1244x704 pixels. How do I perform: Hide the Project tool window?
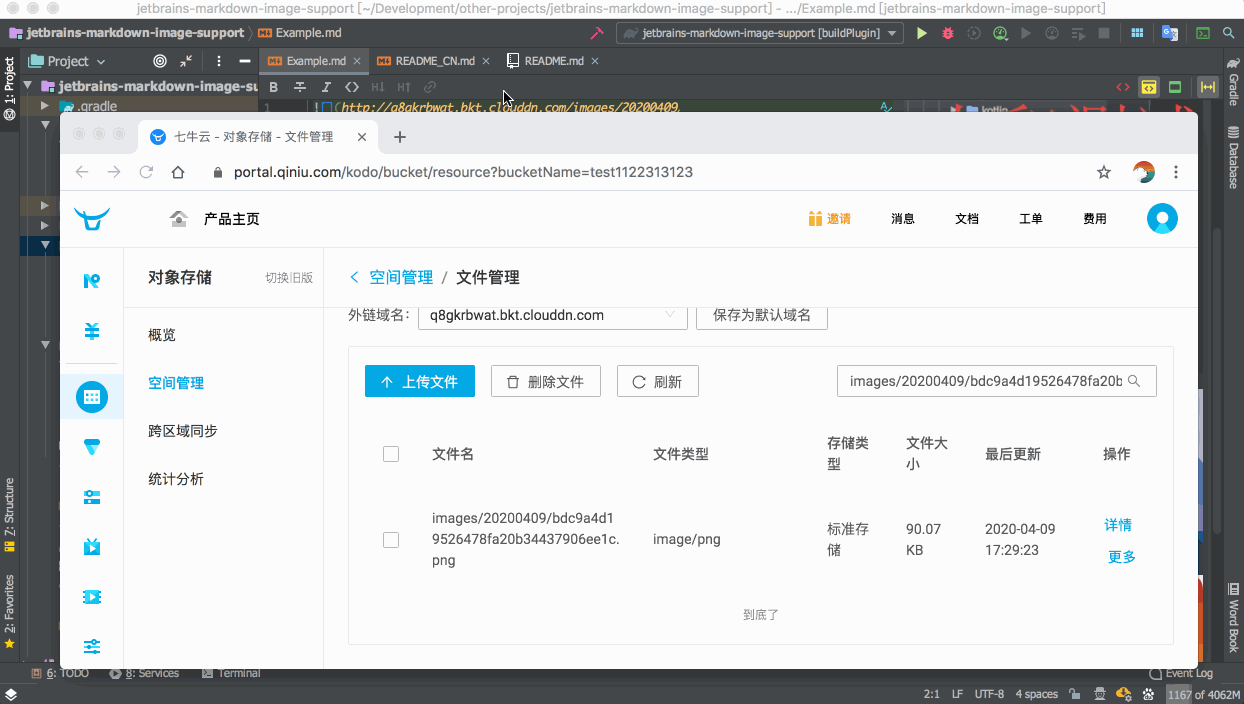(x=244, y=61)
